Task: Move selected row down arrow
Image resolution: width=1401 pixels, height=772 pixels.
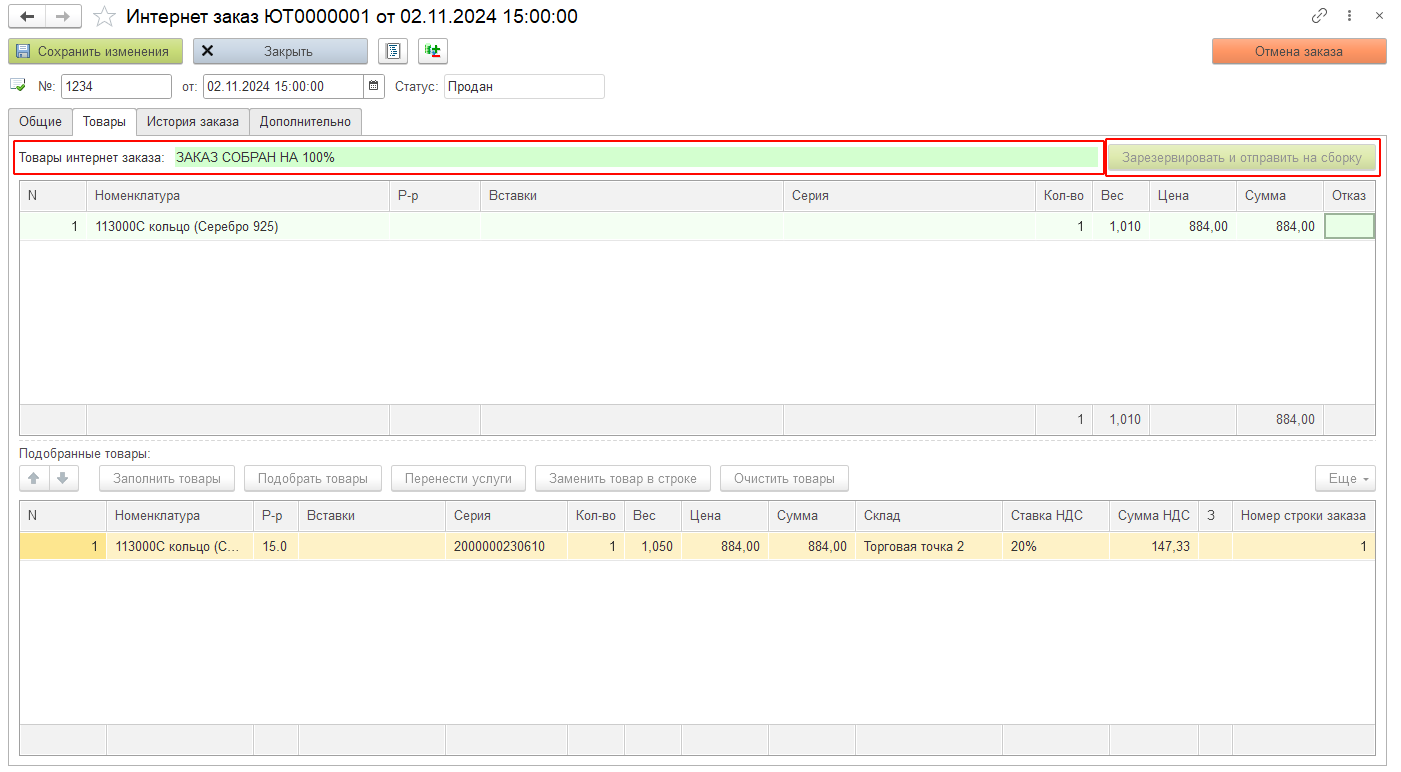Action: pyautogui.click(x=63, y=478)
